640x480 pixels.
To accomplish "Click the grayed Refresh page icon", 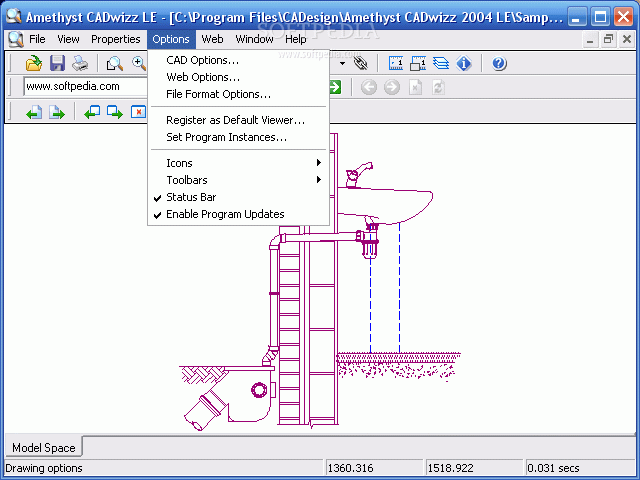I will point(438,87).
